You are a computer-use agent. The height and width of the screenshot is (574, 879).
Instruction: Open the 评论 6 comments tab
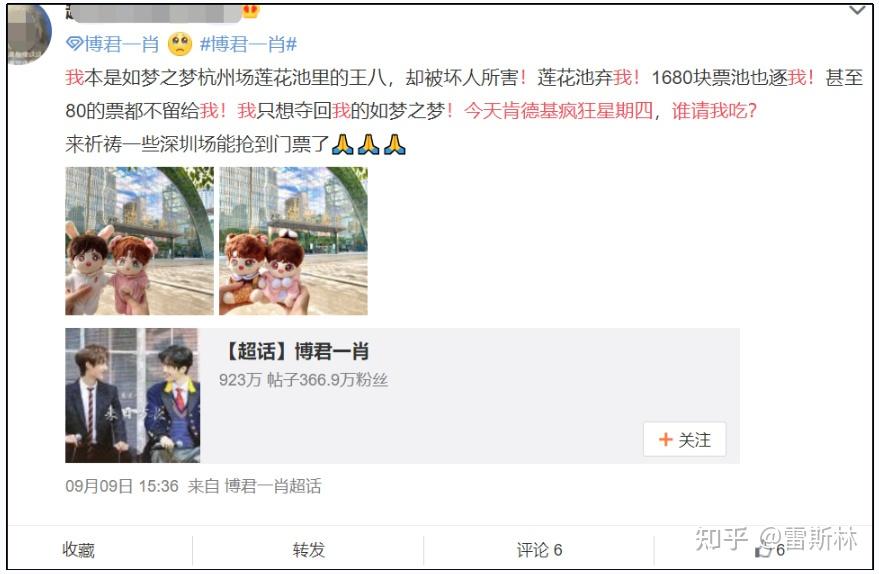point(539,550)
